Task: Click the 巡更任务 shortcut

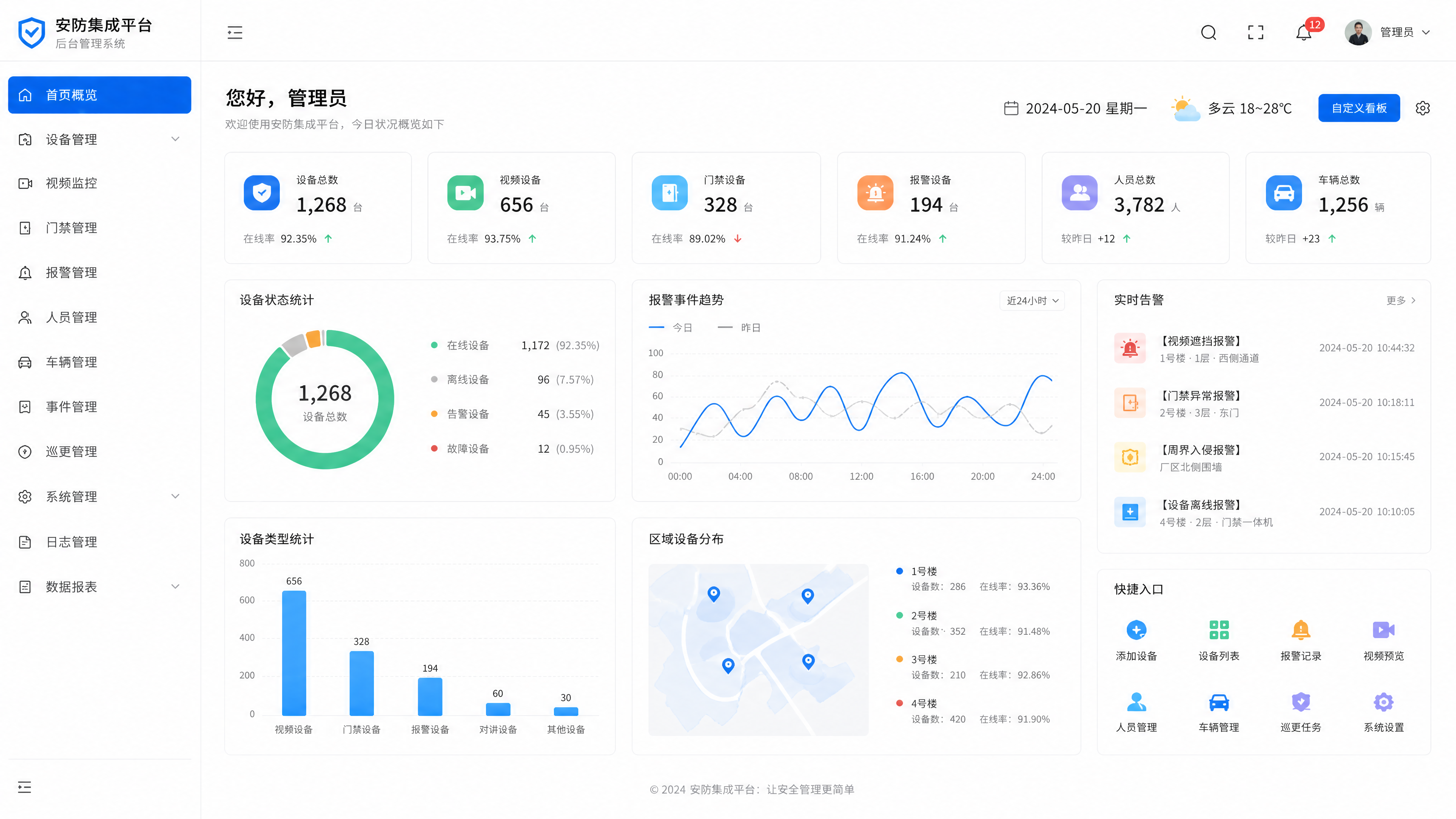Action: 1301,712
